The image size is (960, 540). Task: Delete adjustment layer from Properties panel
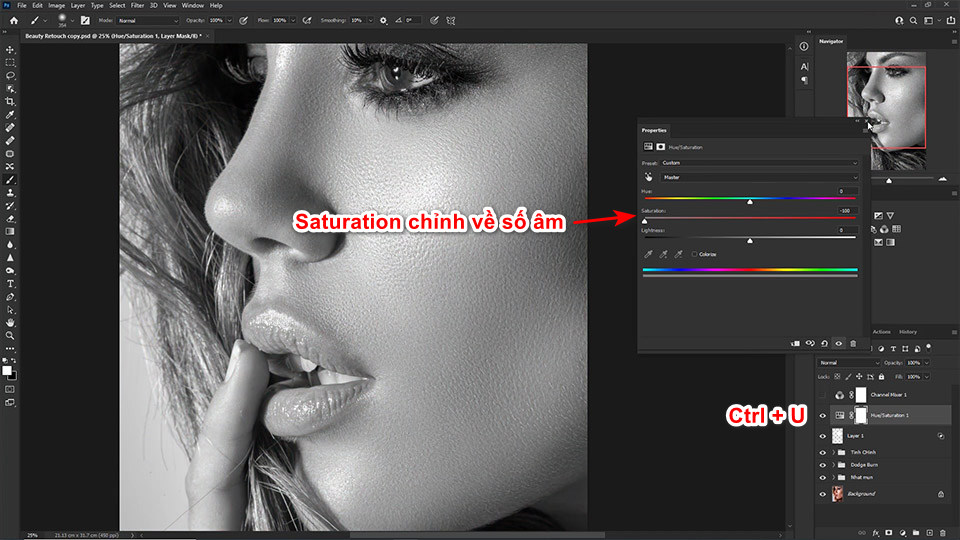(x=853, y=343)
